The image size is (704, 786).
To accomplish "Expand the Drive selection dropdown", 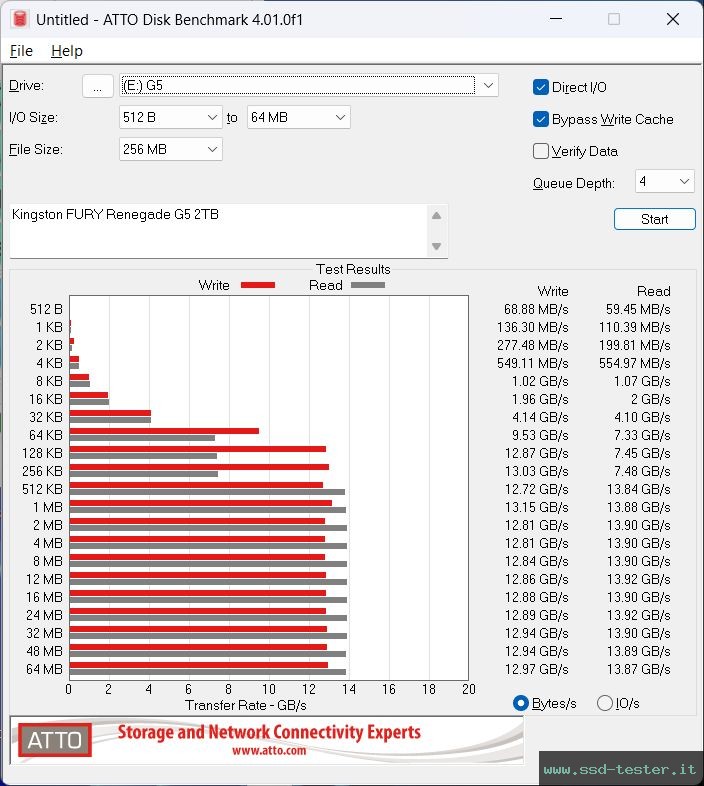I will point(488,86).
